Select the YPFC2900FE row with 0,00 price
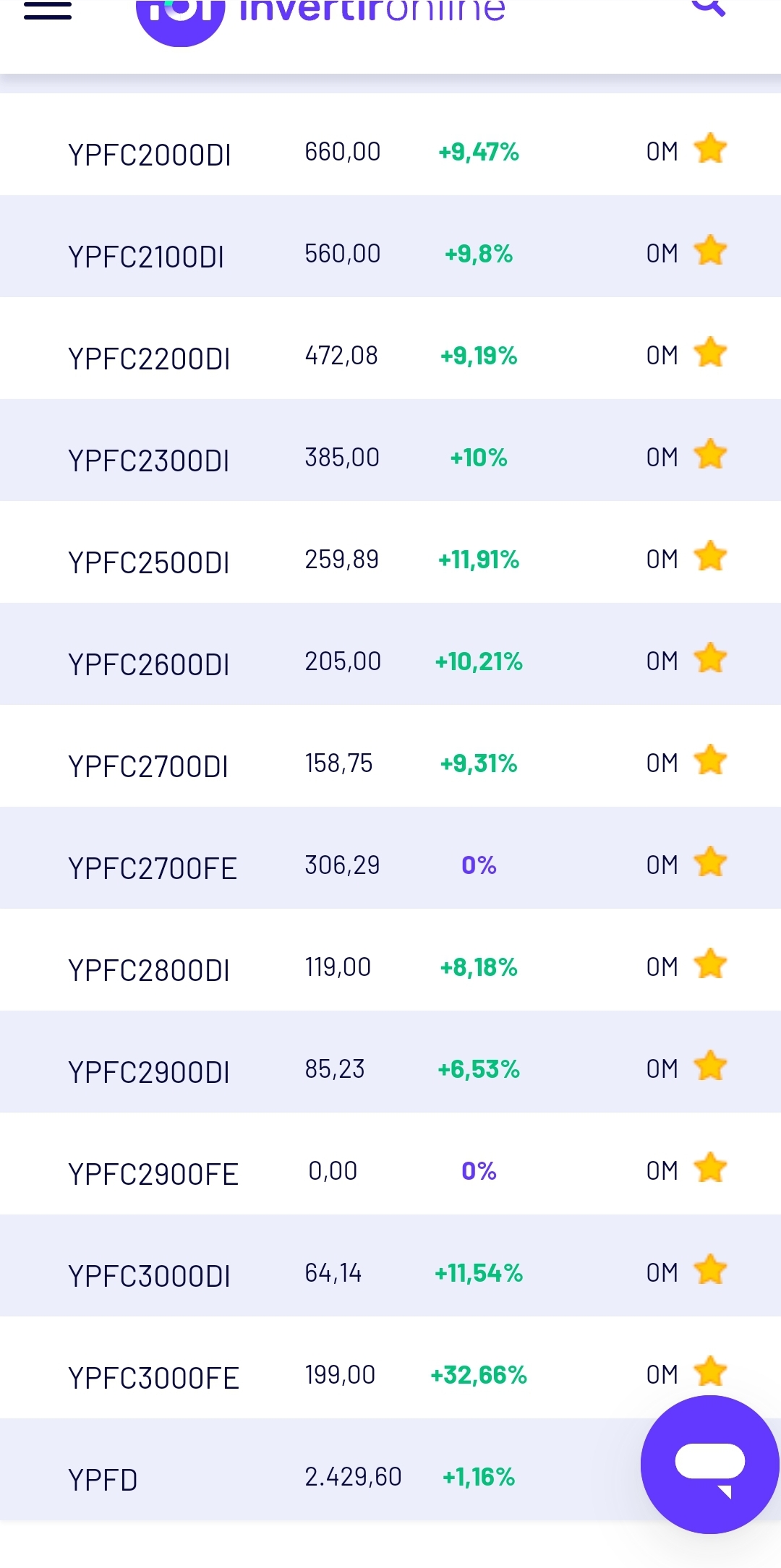 click(x=390, y=1164)
